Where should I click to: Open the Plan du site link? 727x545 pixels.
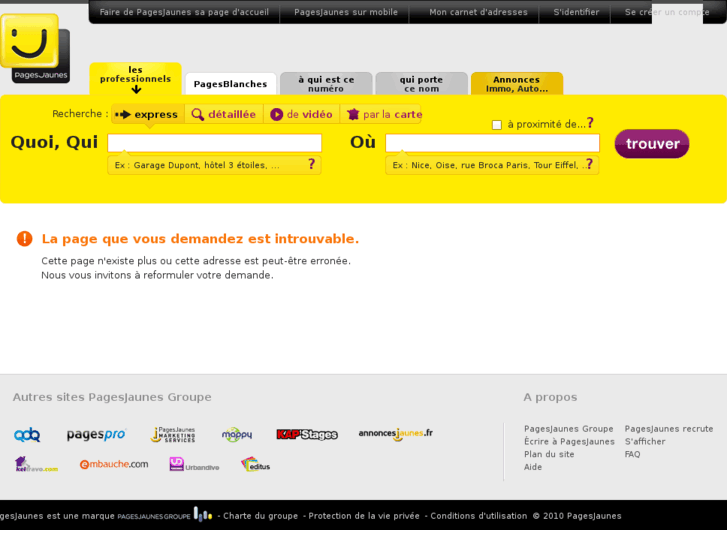549,454
